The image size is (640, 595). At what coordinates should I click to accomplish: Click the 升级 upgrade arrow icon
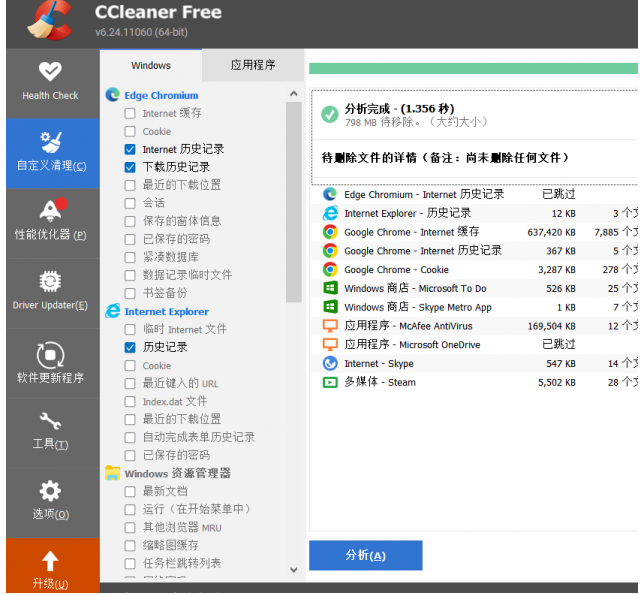50,561
